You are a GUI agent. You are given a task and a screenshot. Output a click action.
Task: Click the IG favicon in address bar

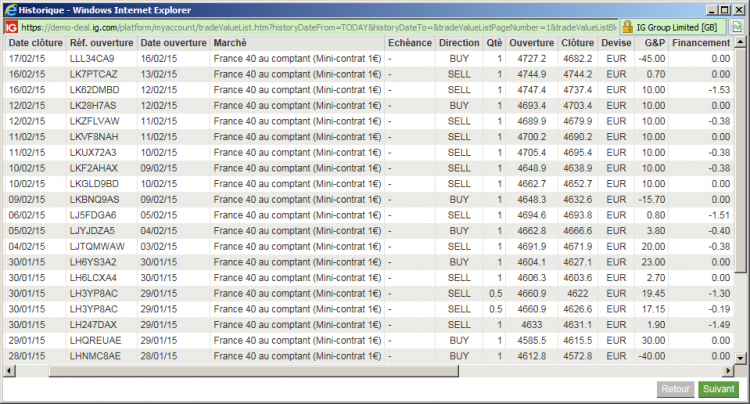pos(11,28)
